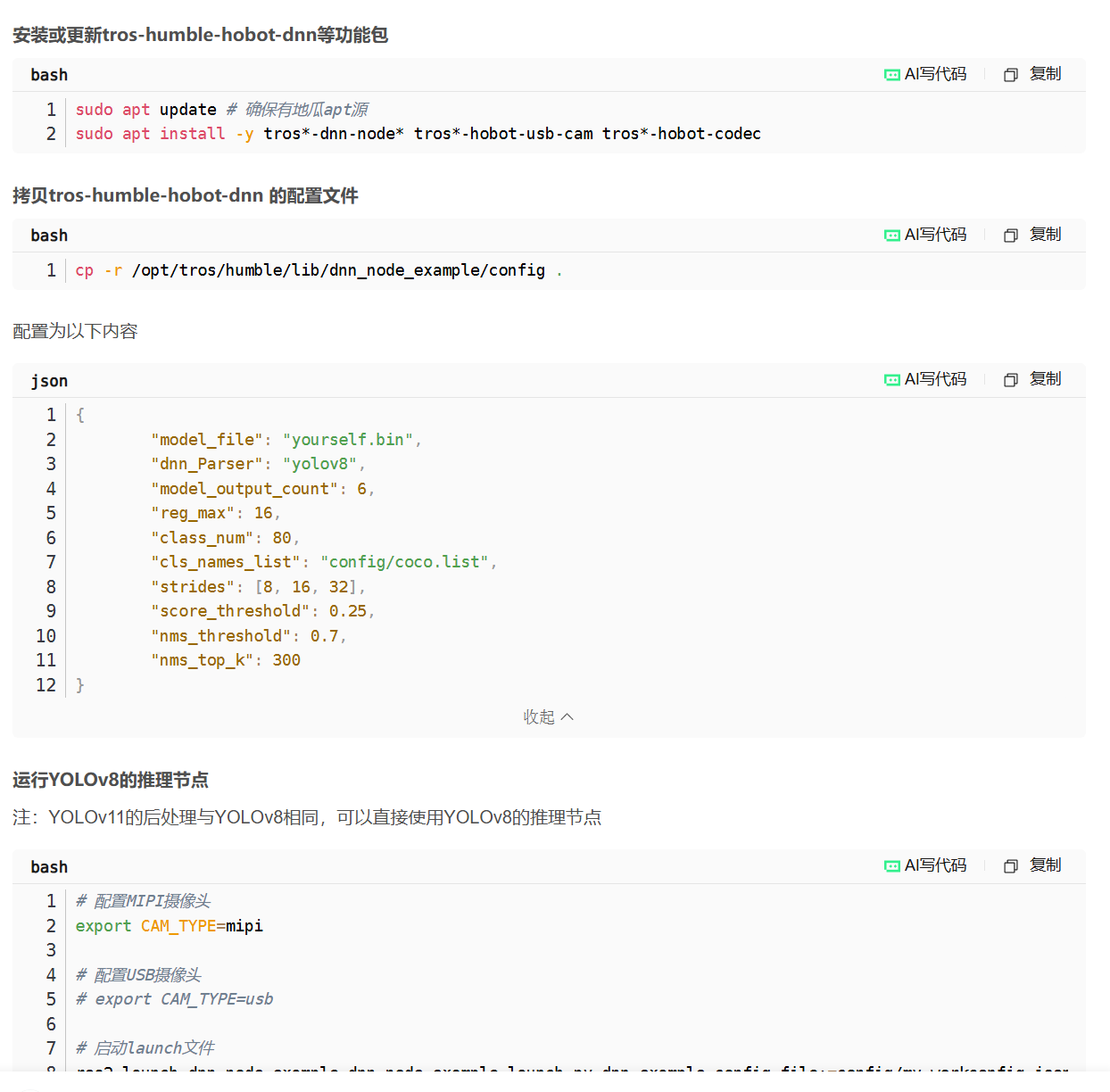Click the json language label
The image size is (1110, 1092).
49,381
